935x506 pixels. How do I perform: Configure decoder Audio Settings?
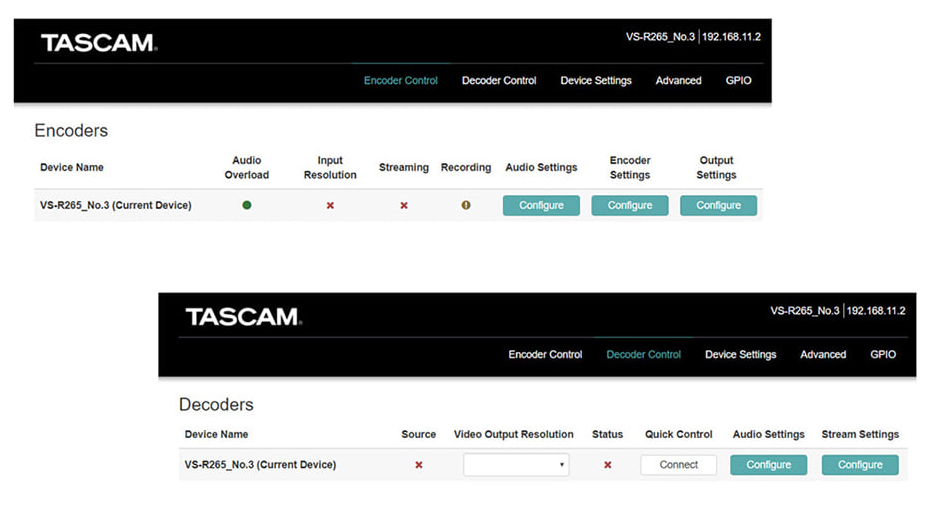(769, 465)
